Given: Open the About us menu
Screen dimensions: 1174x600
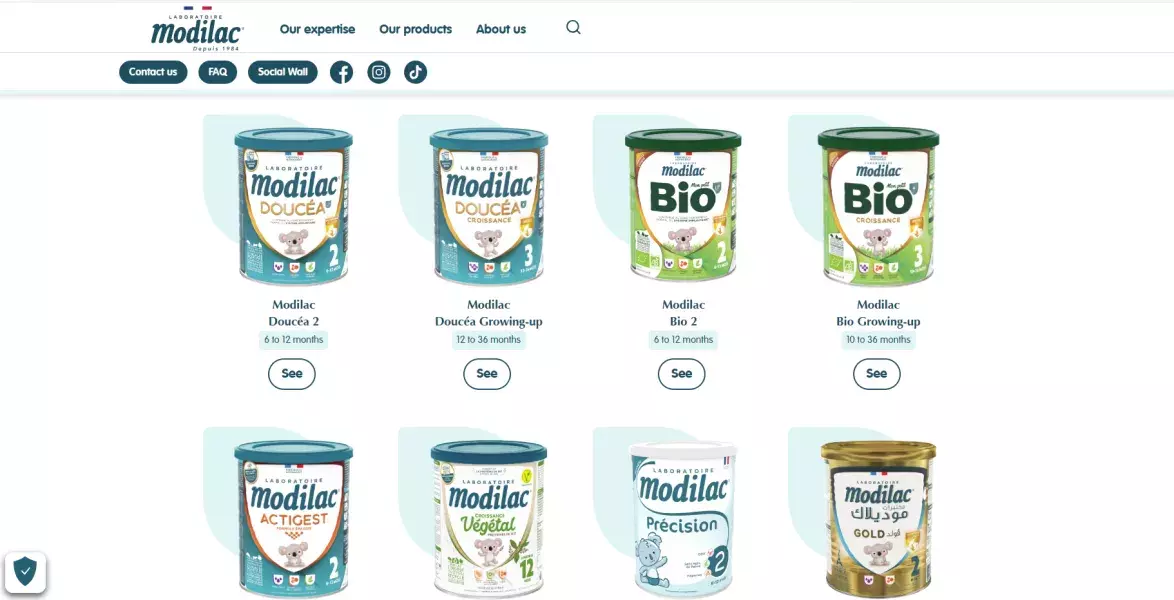Looking at the screenshot, I should [x=501, y=29].
